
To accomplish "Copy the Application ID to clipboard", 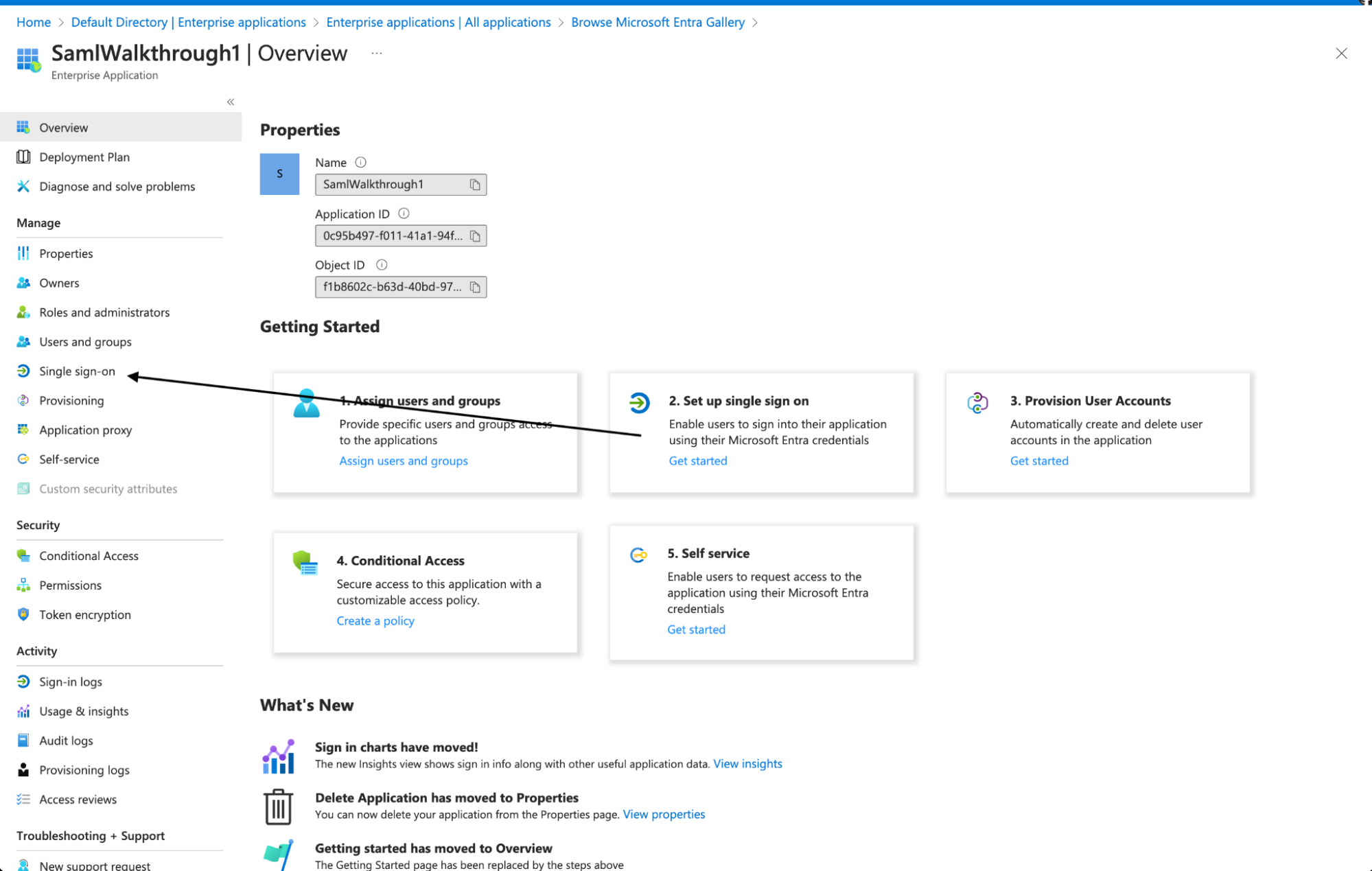I will coord(474,236).
